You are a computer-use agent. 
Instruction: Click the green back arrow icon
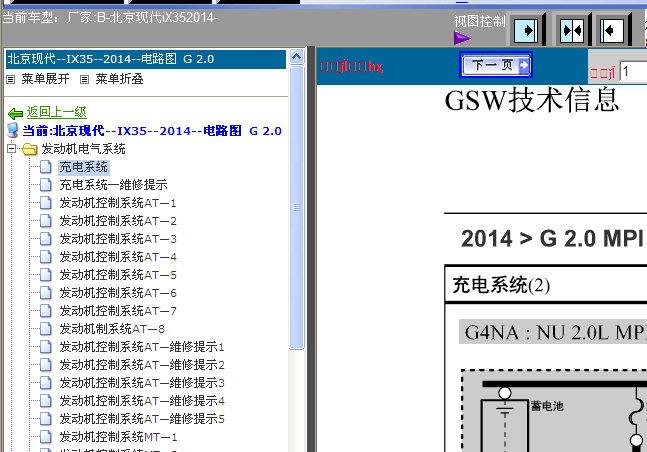coord(15,113)
